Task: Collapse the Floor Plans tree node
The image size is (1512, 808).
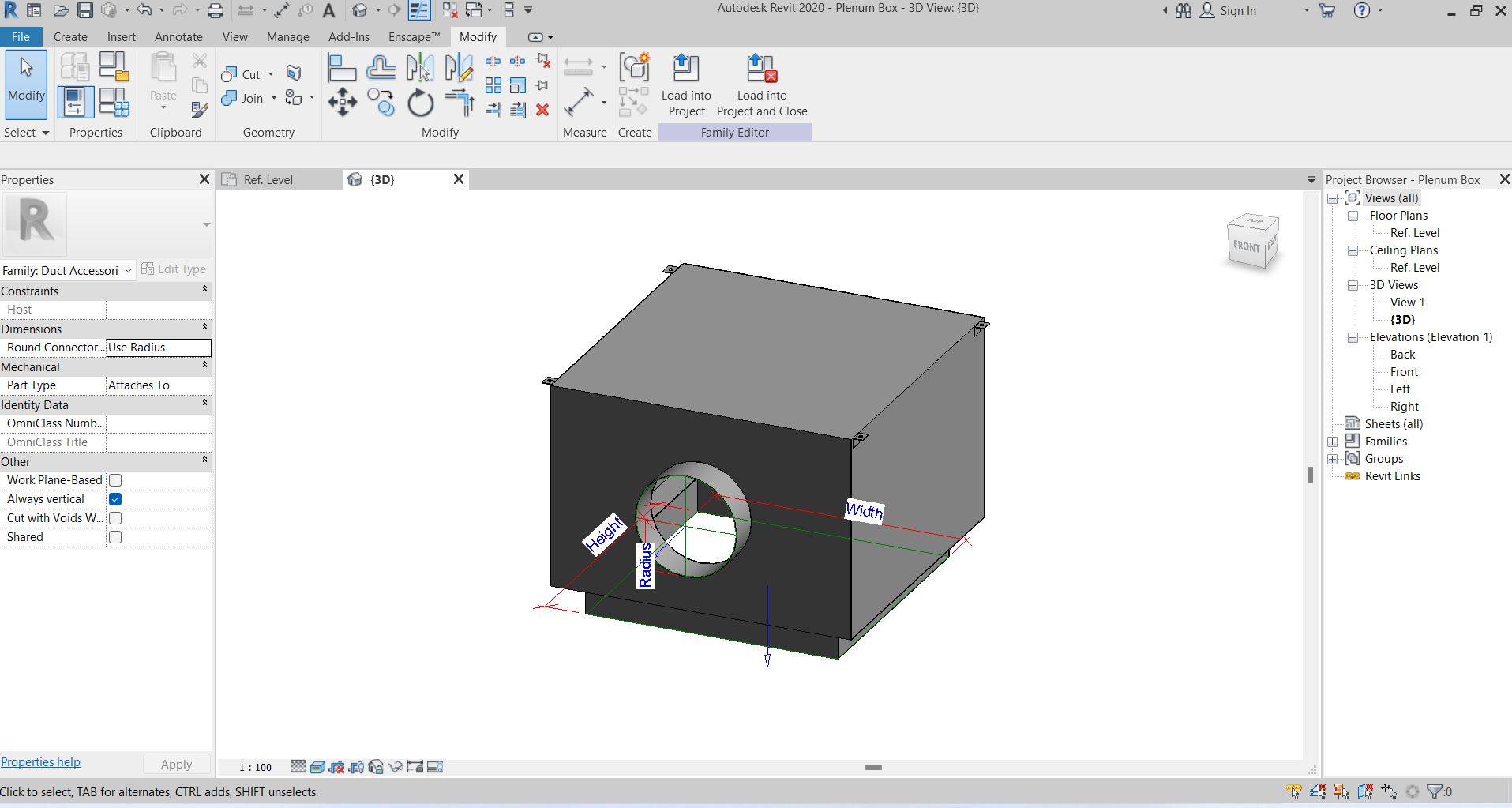Action: pyautogui.click(x=1353, y=216)
